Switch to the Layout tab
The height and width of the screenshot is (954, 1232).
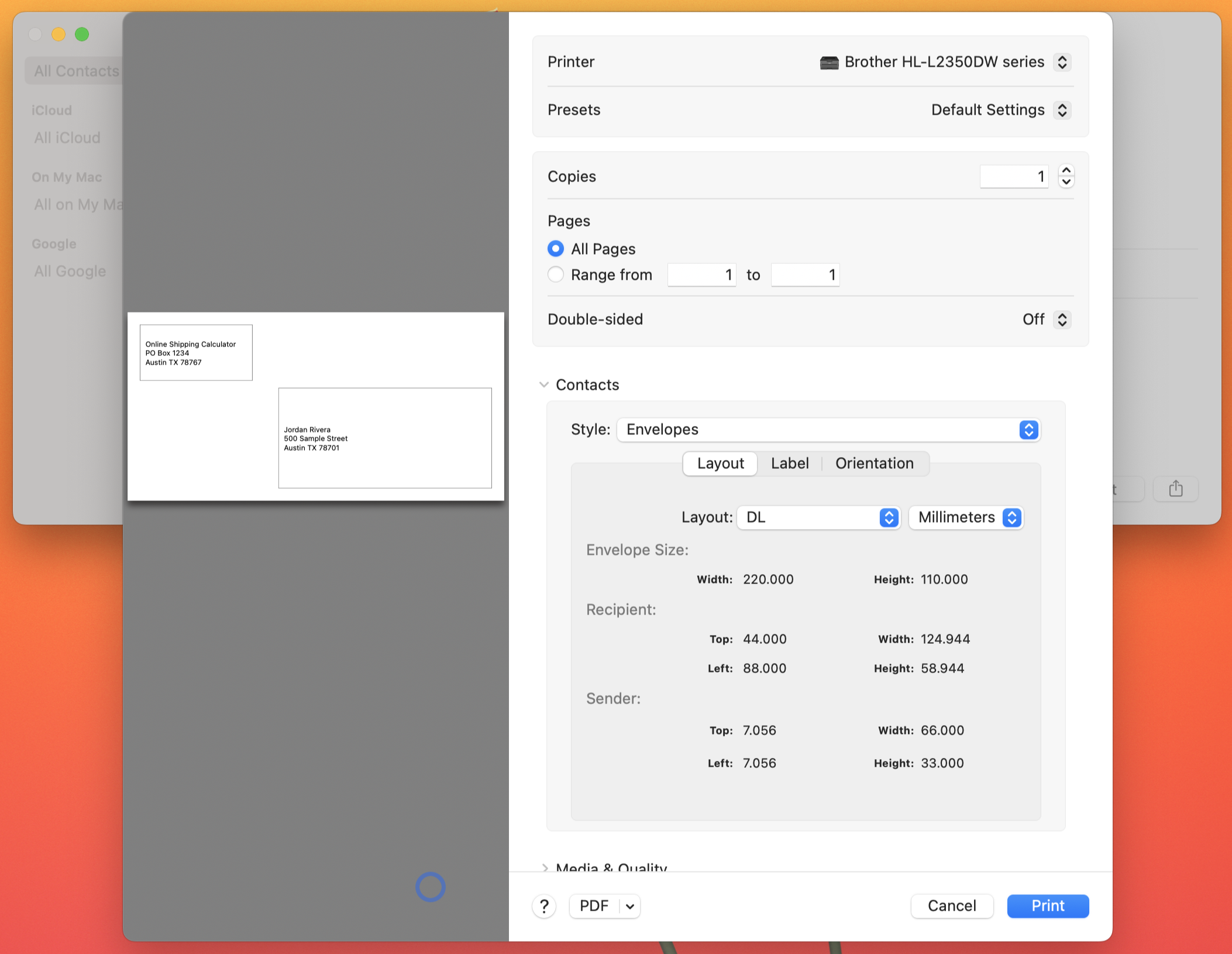(720, 464)
